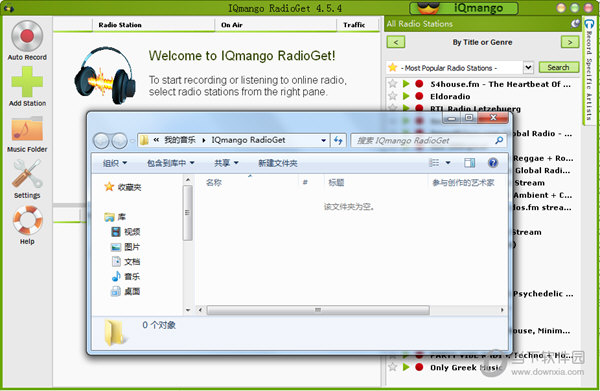The height and width of the screenshot is (391, 600).
Task: Click Explorer horizontal scrollbar thumb
Action: (318, 310)
